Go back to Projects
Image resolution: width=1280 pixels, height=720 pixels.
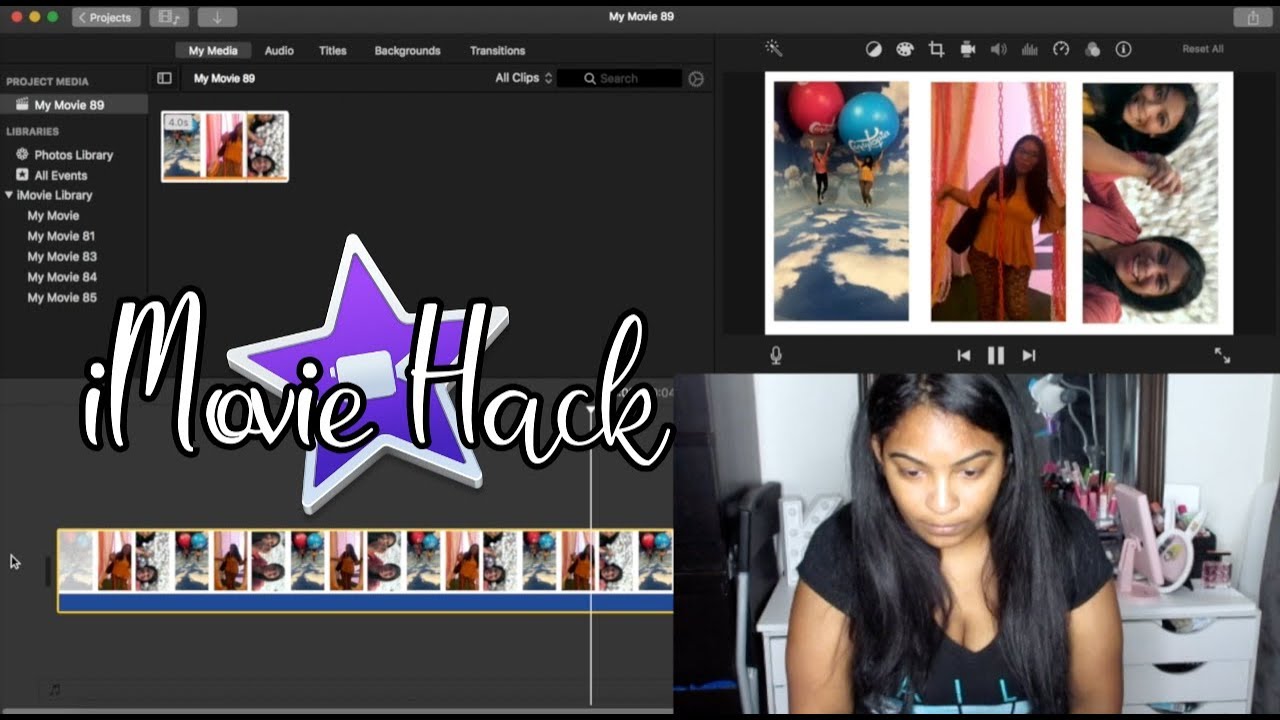[106, 17]
